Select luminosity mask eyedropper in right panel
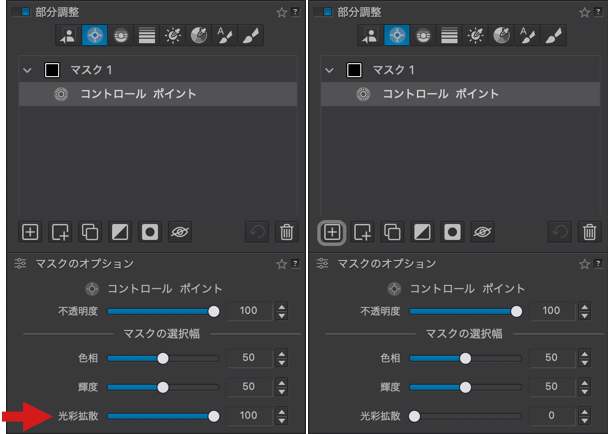Viewport: 608px width, 434px height. coord(475,36)
